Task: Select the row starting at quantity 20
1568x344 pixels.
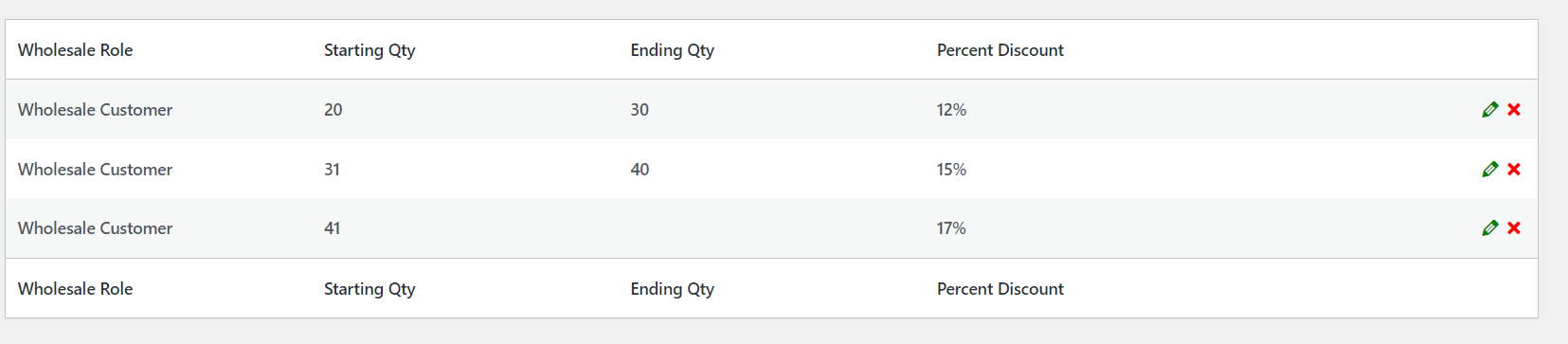Action: coord(771,110)
